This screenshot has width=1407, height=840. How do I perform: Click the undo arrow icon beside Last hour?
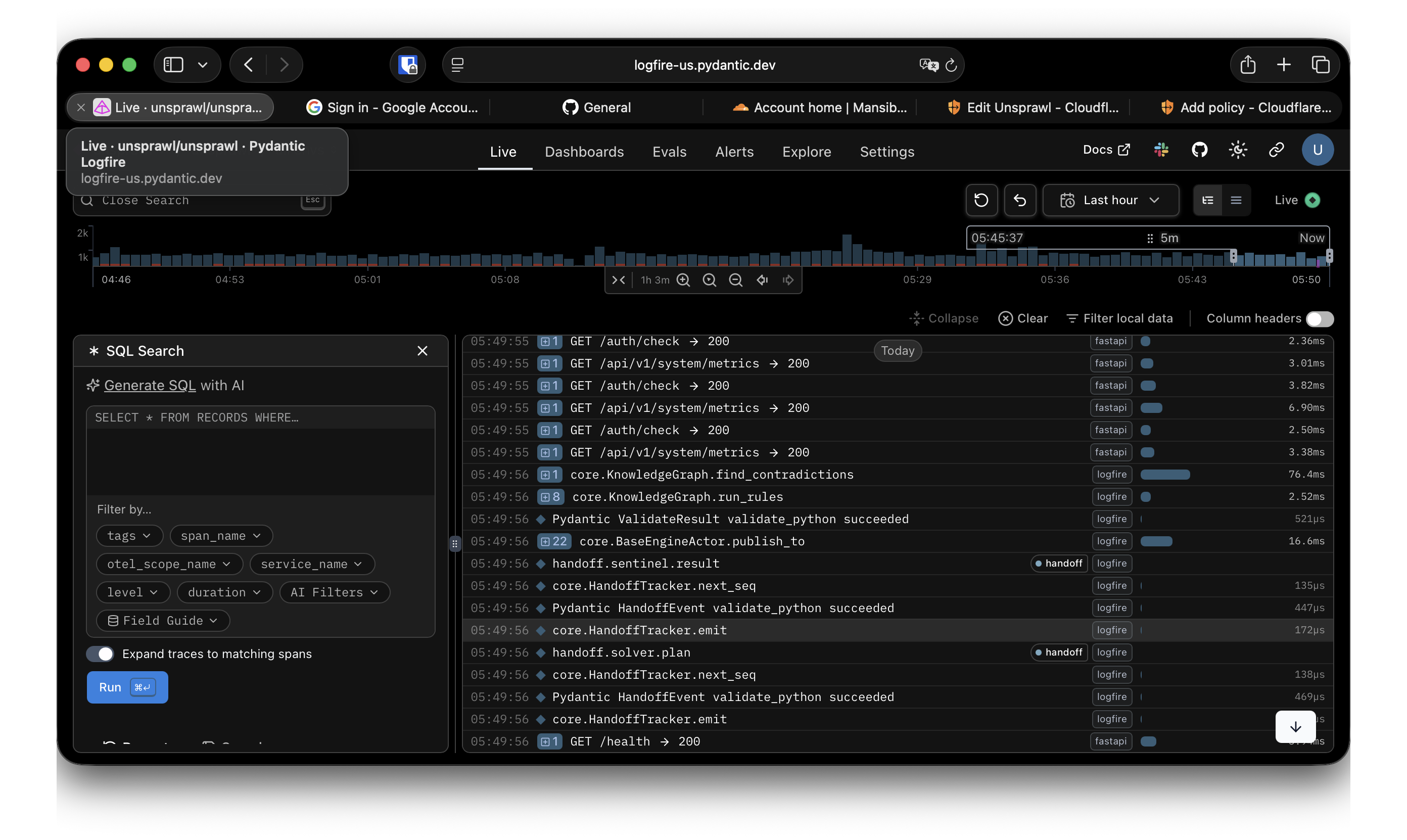(x=1020, y=200)
